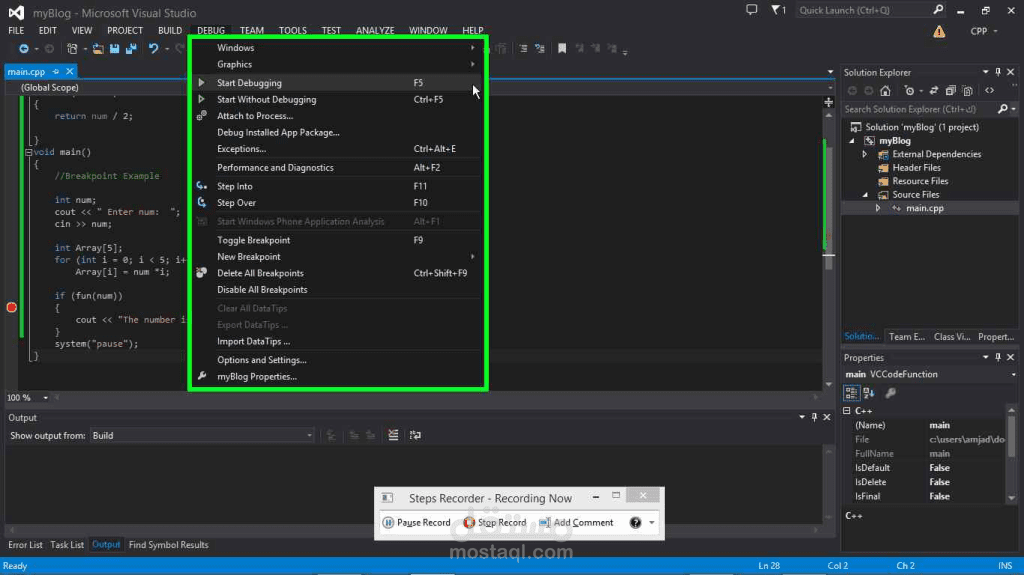Viewport: 1024px width, 575px height.
Task: Open the CPP dropdown in the menu bar
Action: pyautogui.click(x=984, y=31)
